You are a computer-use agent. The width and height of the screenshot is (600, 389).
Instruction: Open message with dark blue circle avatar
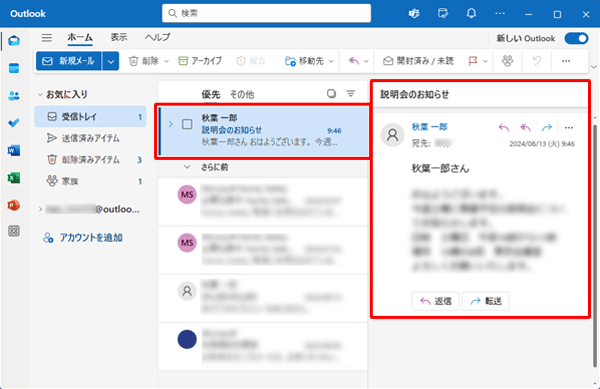pos(263,347)
